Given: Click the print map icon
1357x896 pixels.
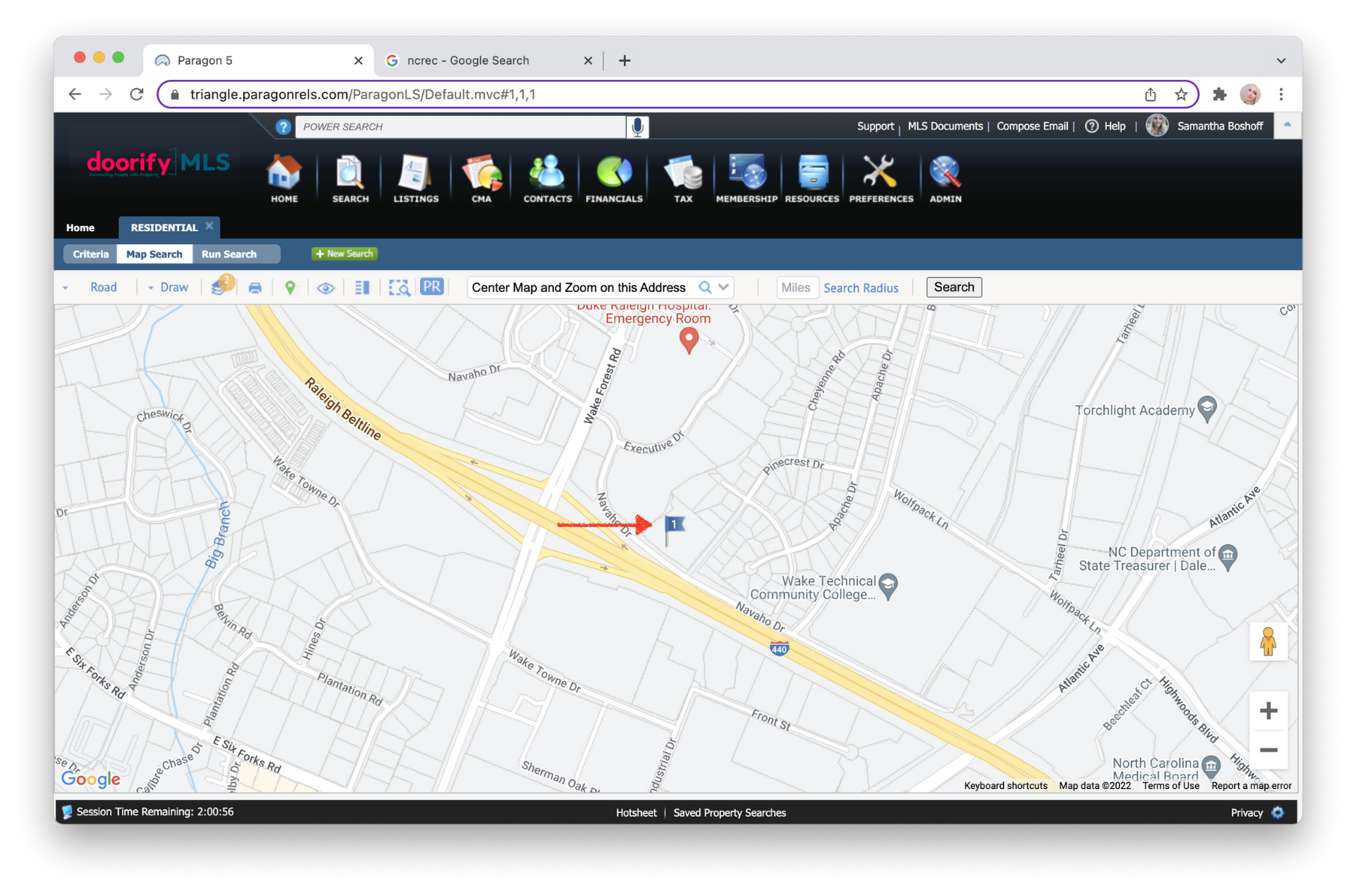Looking at the screenshot, I should (255, 288).
